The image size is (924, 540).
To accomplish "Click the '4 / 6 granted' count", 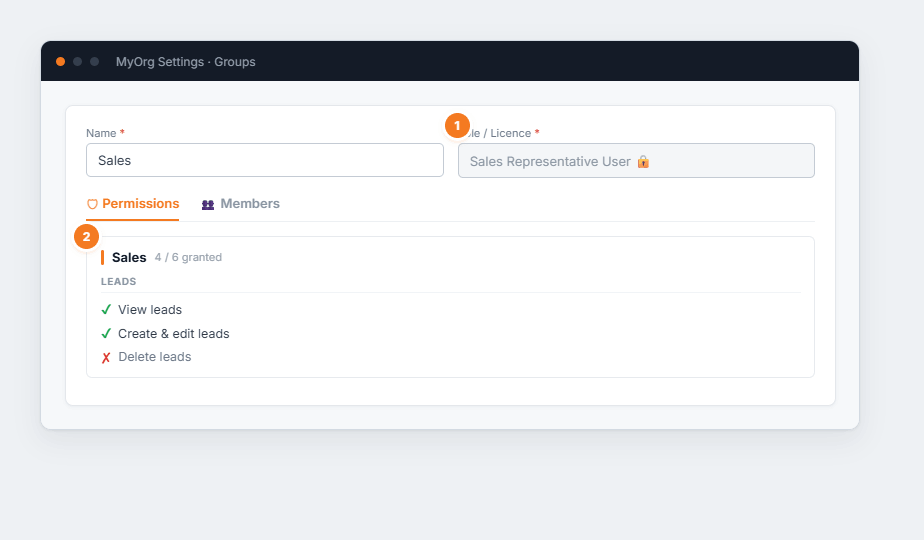I will [x=188, y=257].
